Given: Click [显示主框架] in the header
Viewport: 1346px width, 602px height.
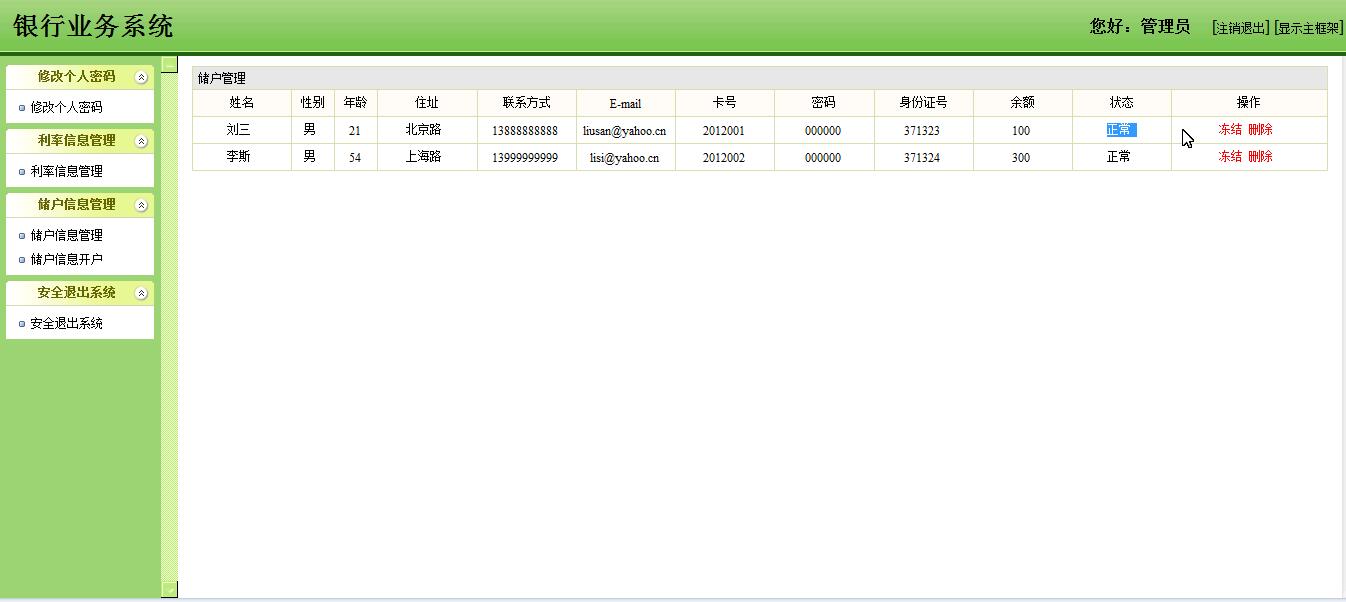Looking at the screenshot, I should coord(1308,28).
